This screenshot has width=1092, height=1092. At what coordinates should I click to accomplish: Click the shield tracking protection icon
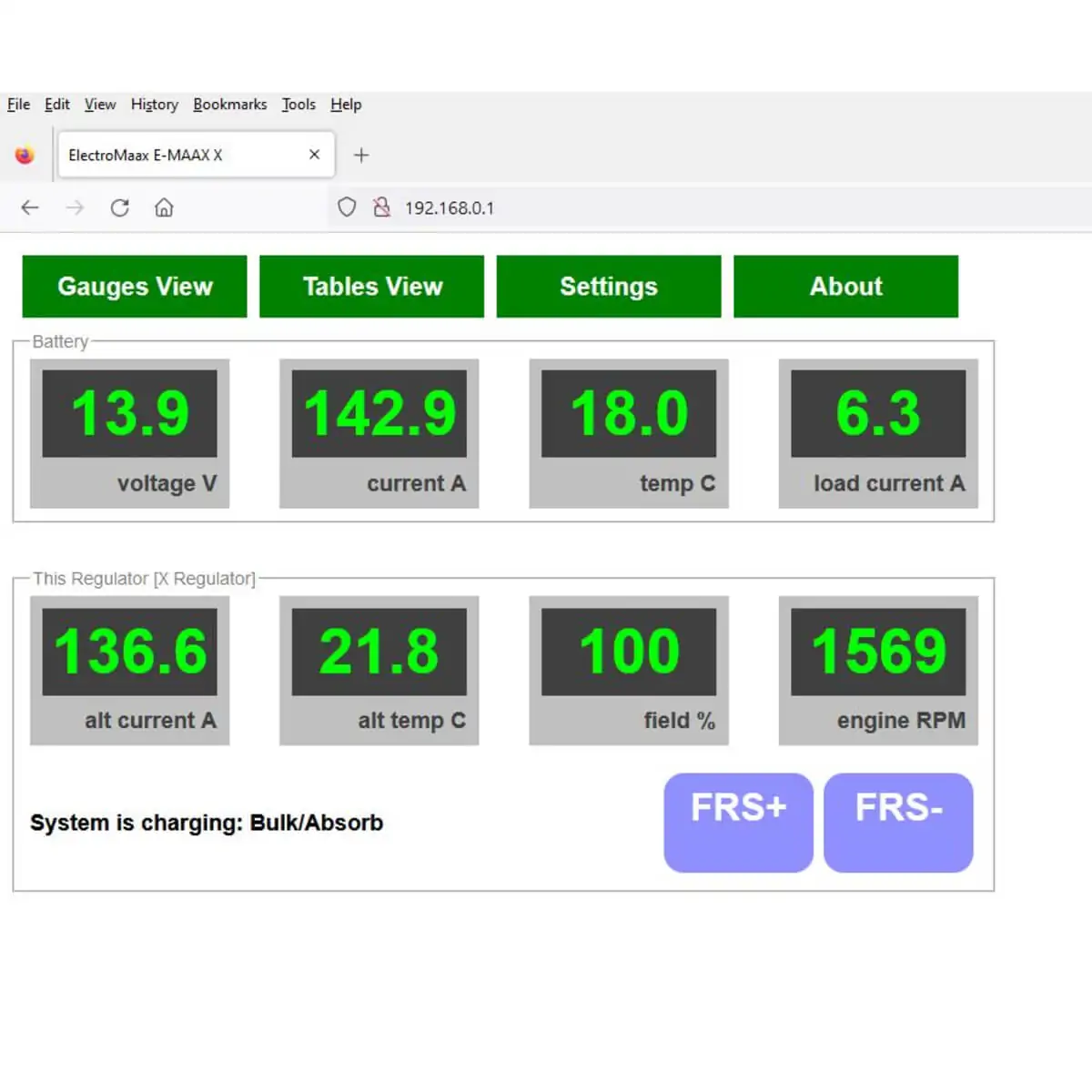(347, 207)
